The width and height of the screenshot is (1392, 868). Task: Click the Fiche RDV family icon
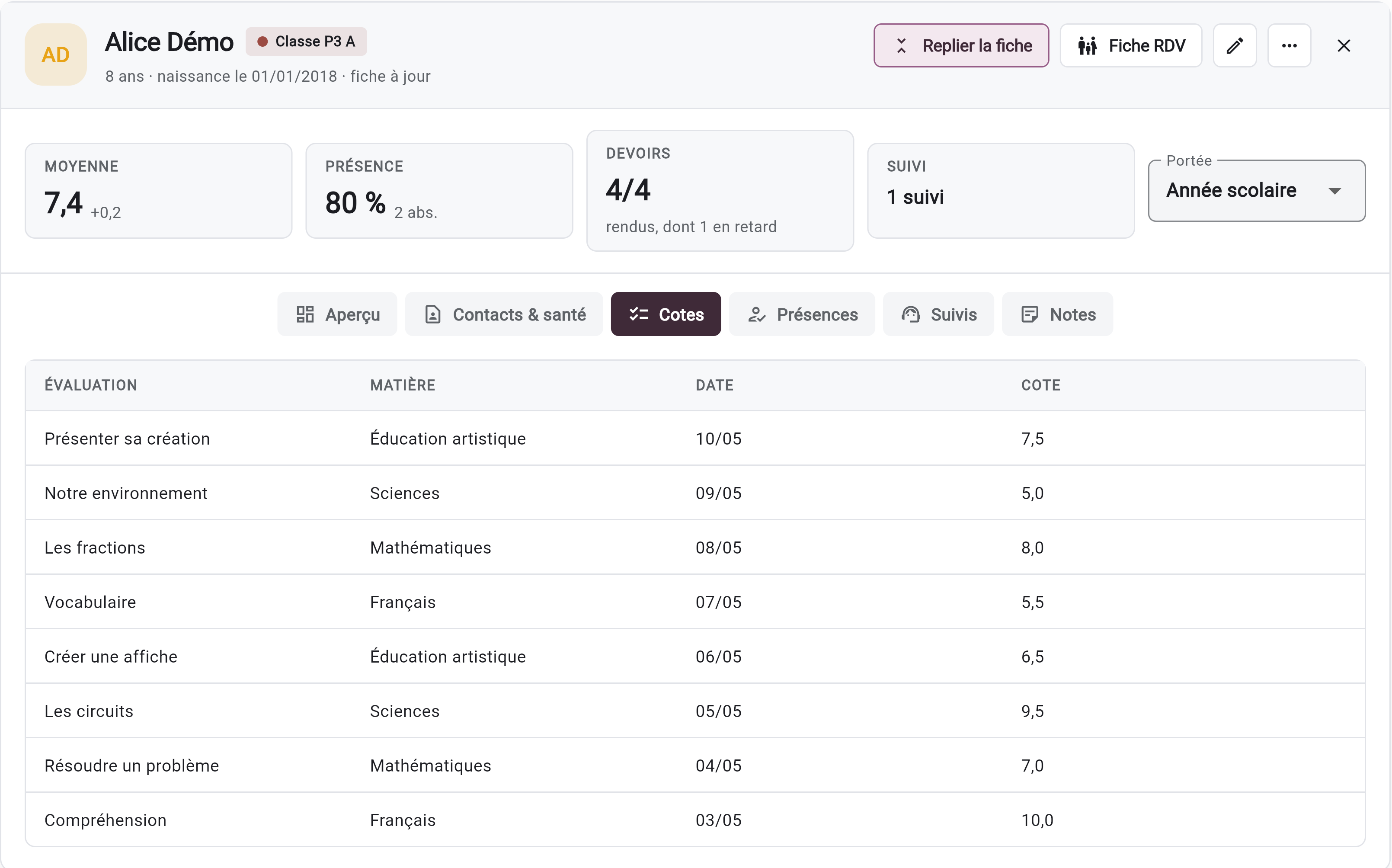pyautogui.click(x=1087, y=46)
